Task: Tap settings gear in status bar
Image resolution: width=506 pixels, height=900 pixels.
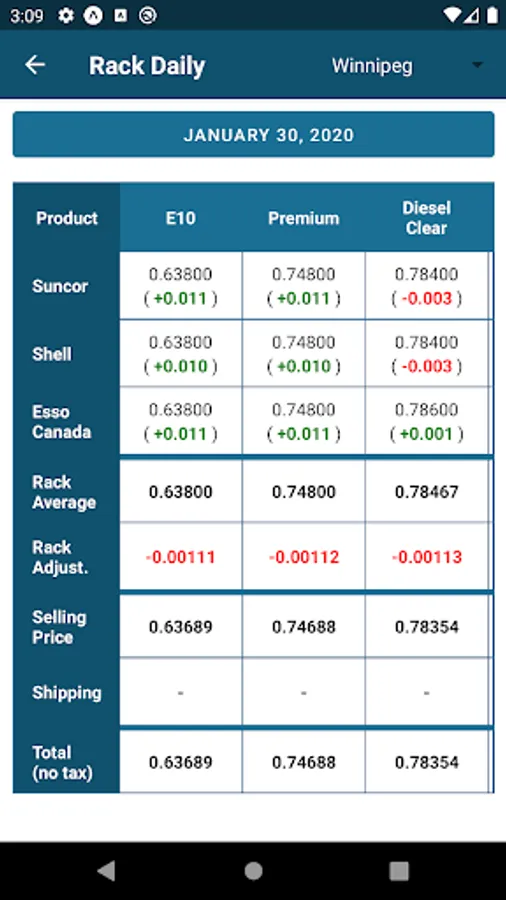Action: [x=66, y=15]
